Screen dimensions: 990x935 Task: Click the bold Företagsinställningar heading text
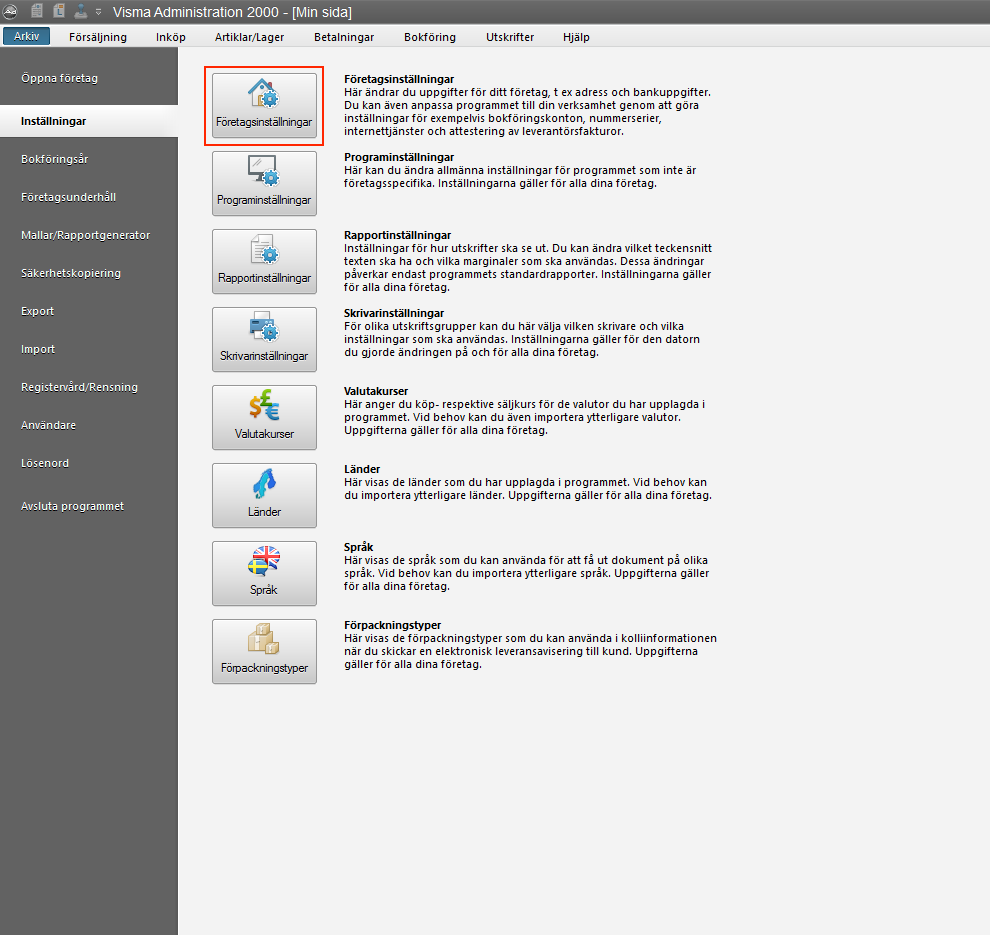pyautogui.click(x=399, y=79)
